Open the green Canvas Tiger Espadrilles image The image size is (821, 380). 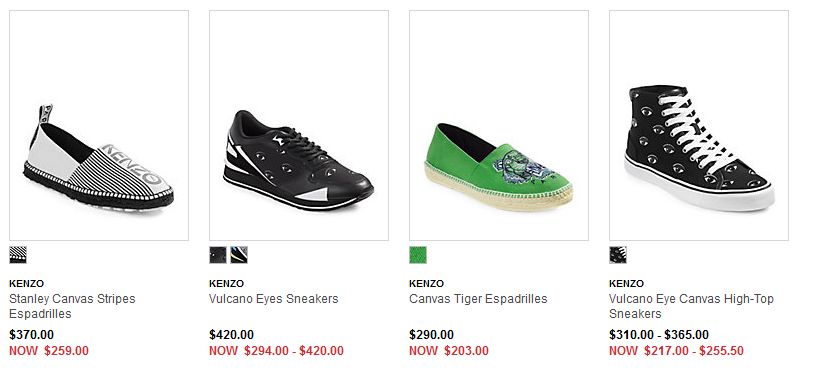click(x=499, y=126)
